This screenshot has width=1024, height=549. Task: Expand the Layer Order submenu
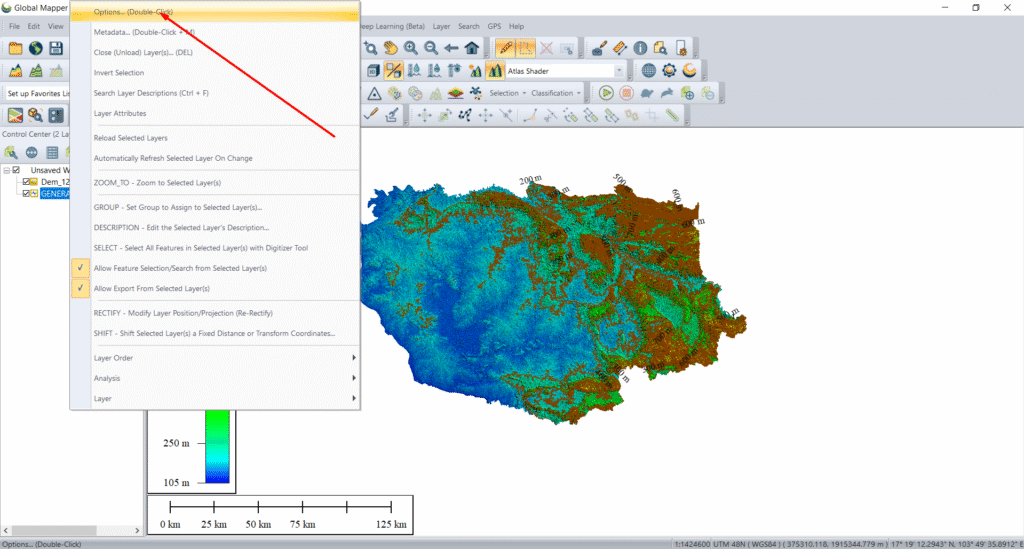pyautogui.click(x=215, y=358)
